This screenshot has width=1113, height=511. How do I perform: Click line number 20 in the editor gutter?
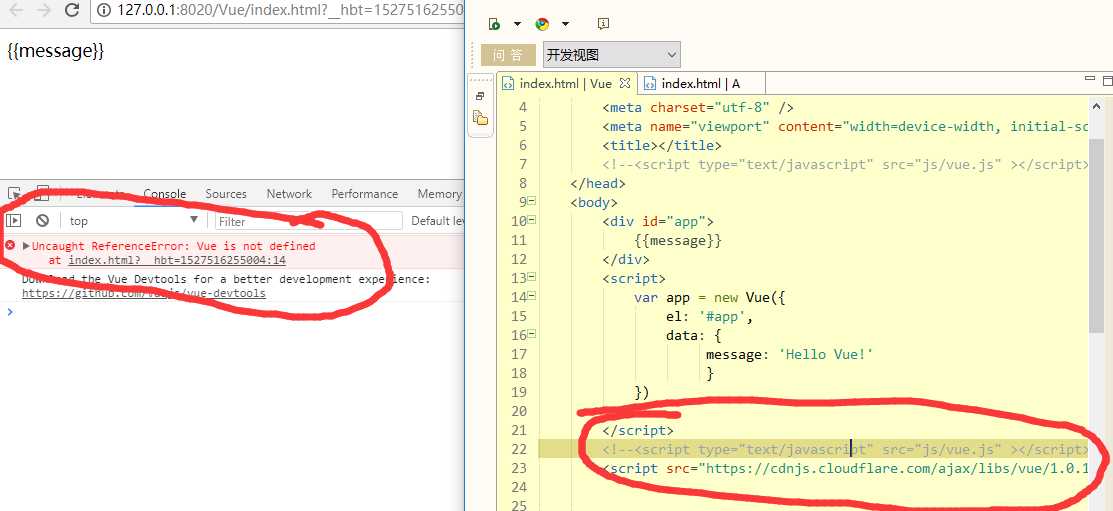(519, 411)
